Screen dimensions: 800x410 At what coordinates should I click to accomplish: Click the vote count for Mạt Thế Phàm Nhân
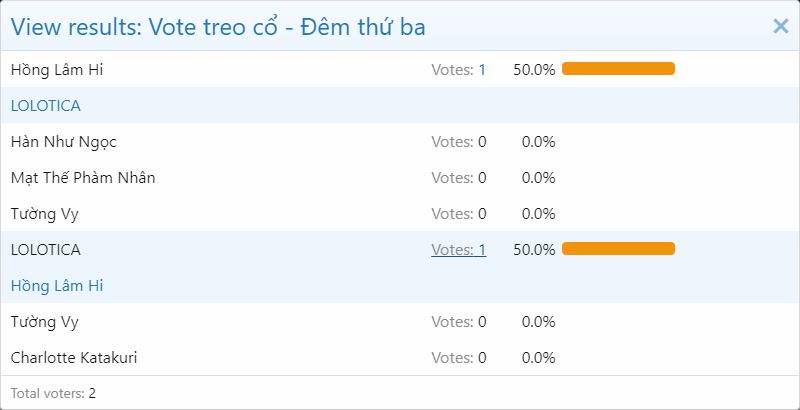pos(458,178)
